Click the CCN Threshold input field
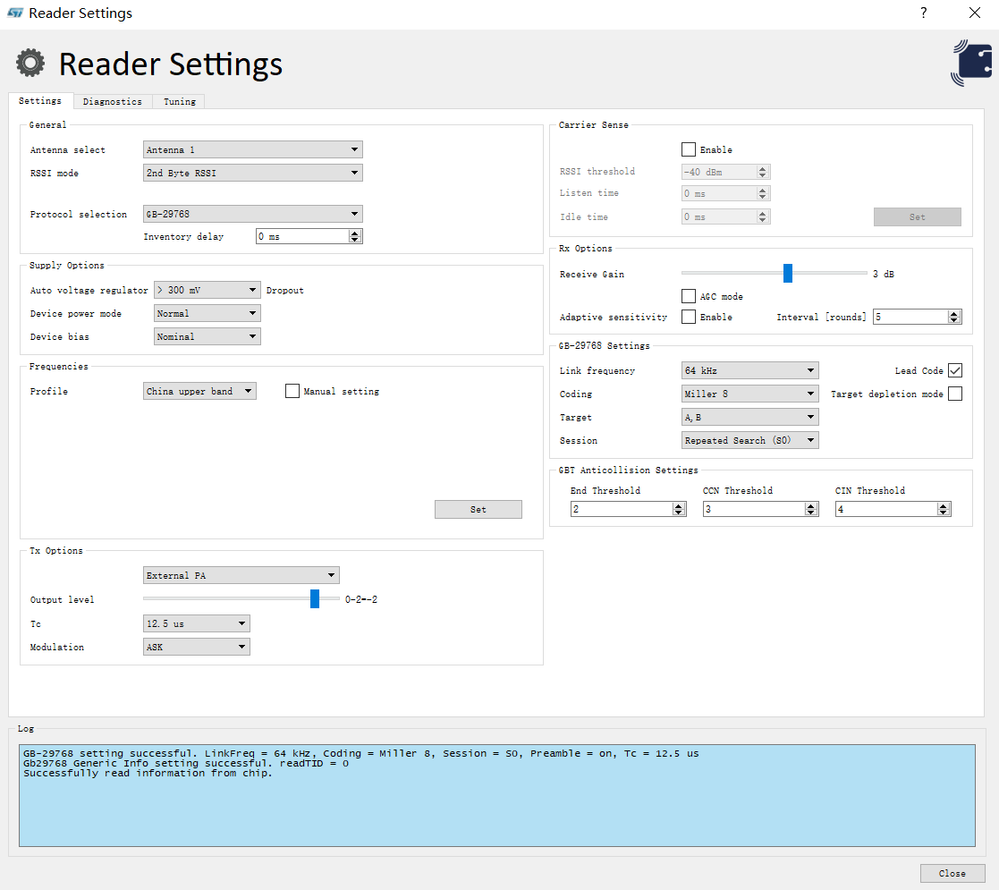Image resolution: width=999 pixels, height=890 pixels. pyautogui.click(x=760, y=509)
